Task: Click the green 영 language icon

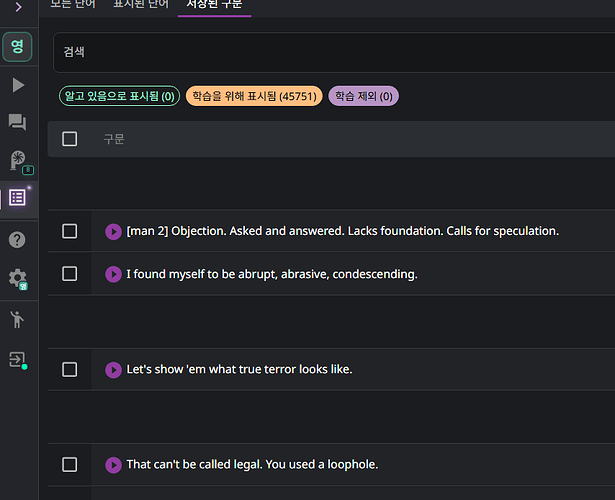Action: (x=17, y=47)
